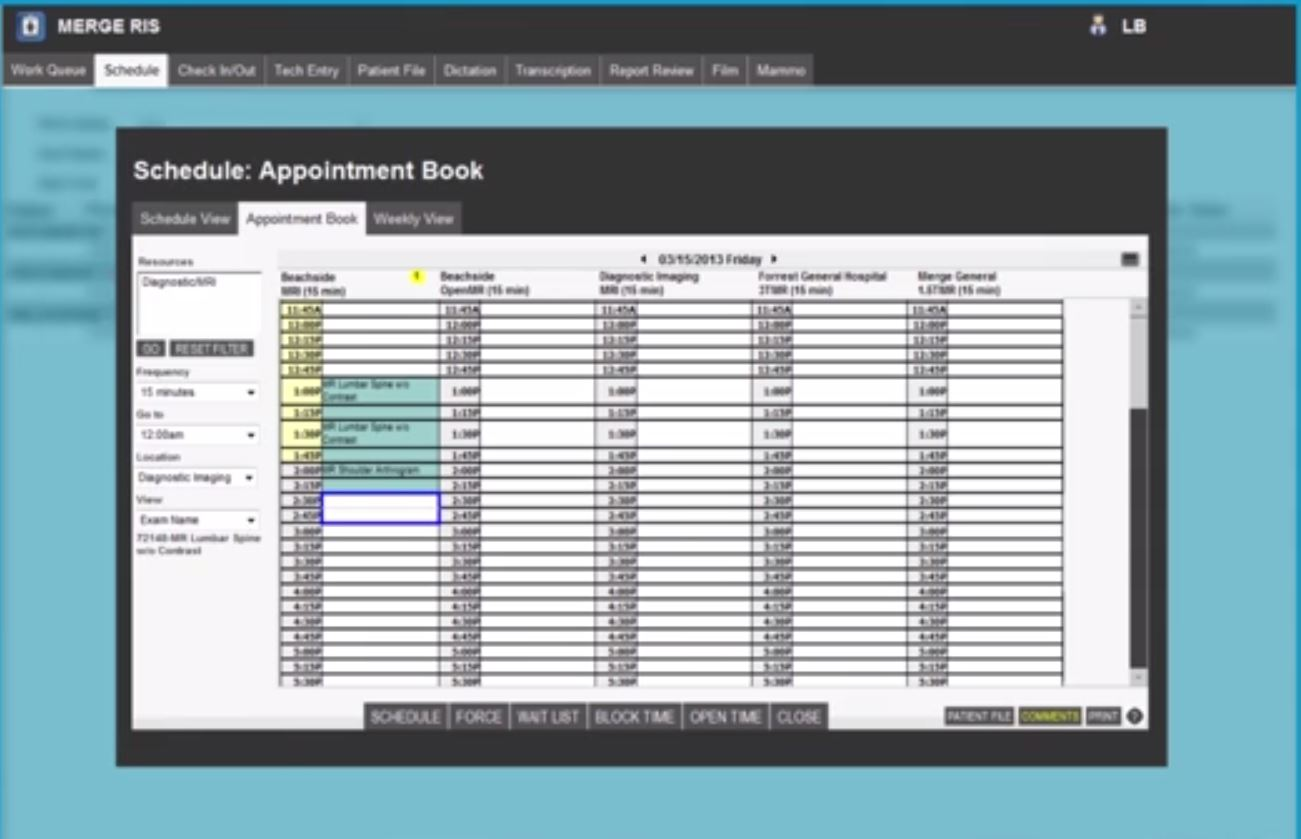This screenshot has width=1301, height=839.
Task: Select the 1:30P MR Lumbar Spine appointment
Action: [380, 433]
